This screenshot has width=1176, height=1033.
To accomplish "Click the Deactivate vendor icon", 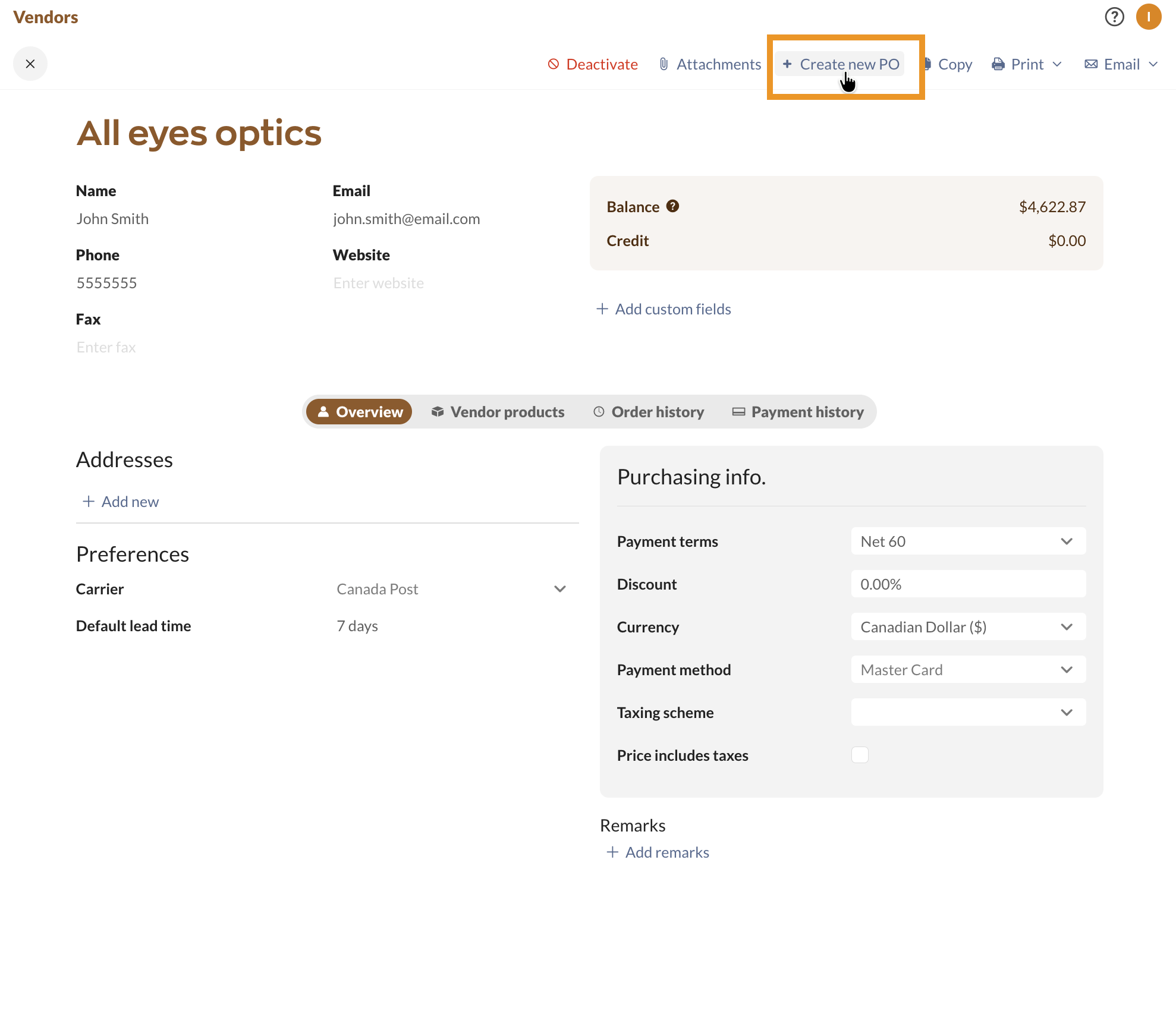I will [554, 64].
